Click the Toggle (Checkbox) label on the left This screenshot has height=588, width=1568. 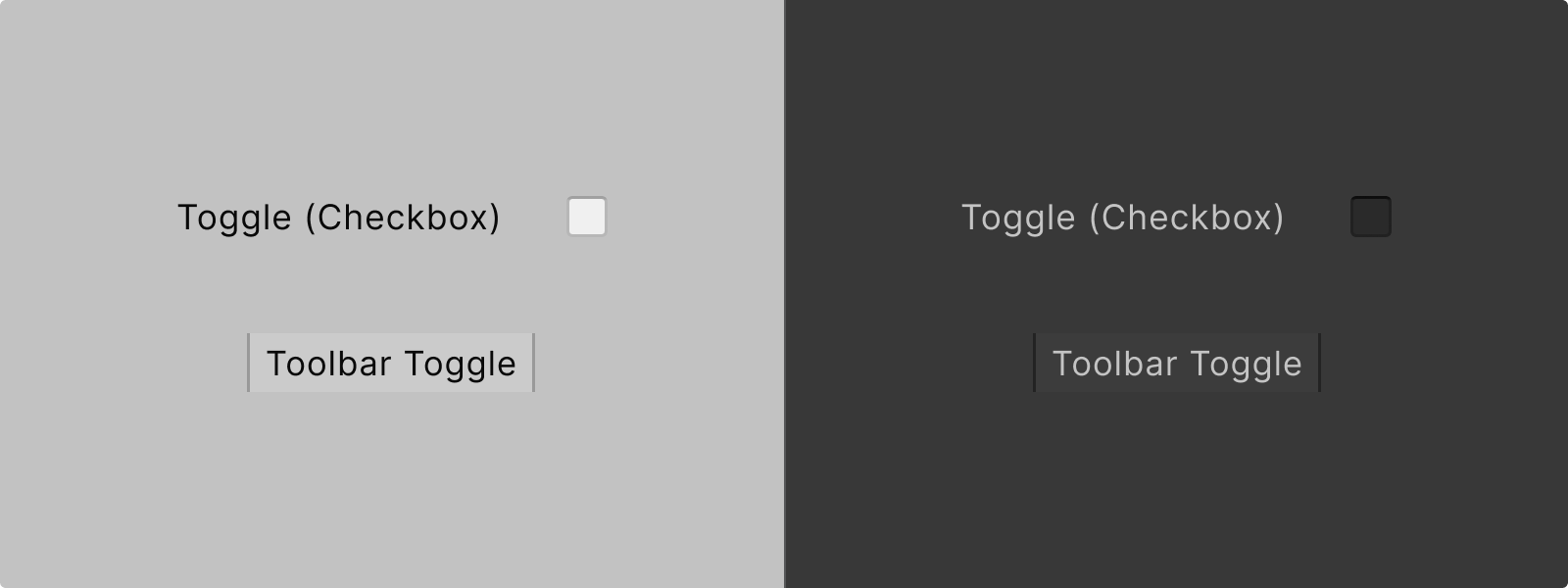pos(338,217)
